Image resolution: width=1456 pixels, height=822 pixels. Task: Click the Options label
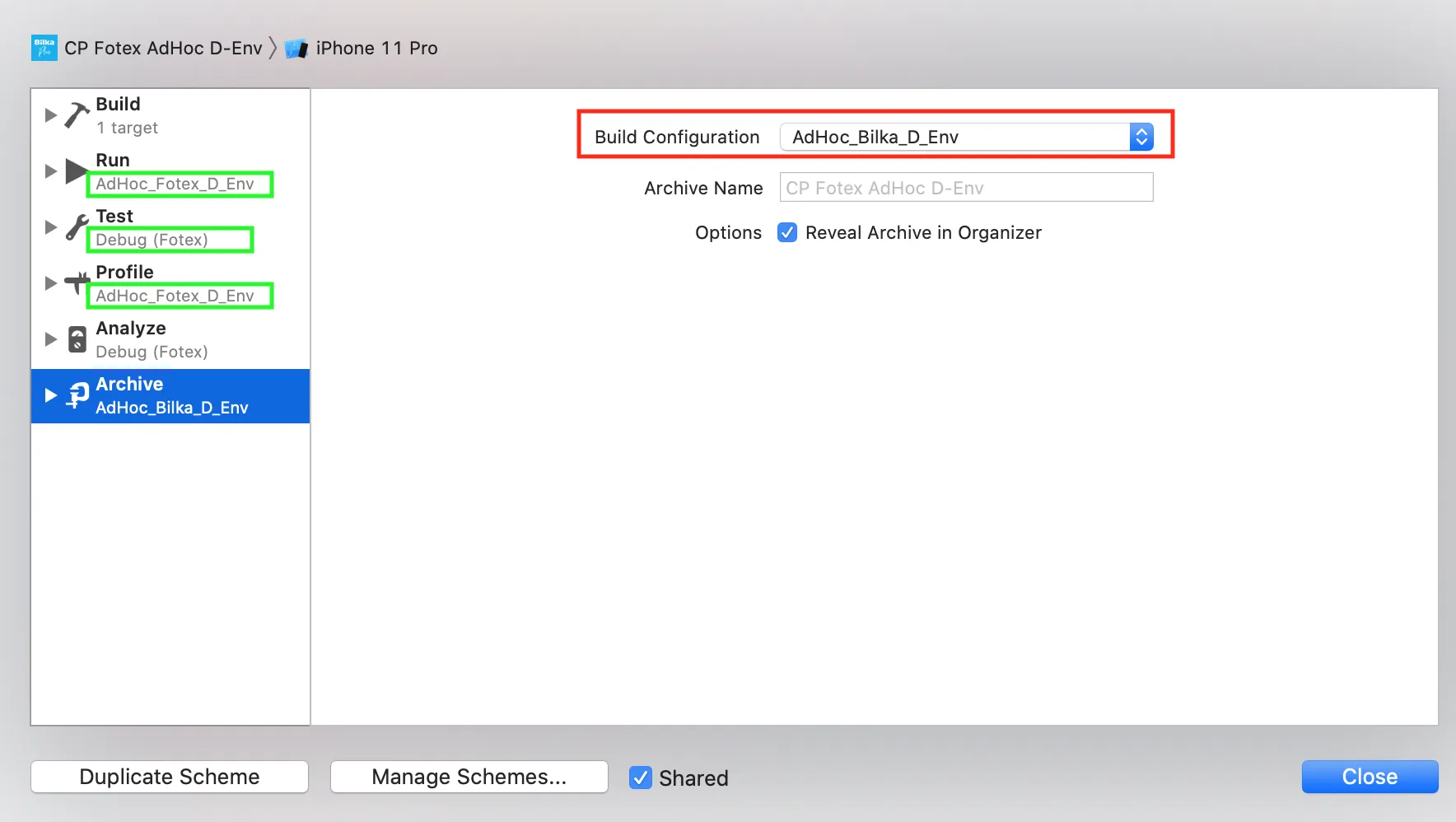click(x=728, y=232)
